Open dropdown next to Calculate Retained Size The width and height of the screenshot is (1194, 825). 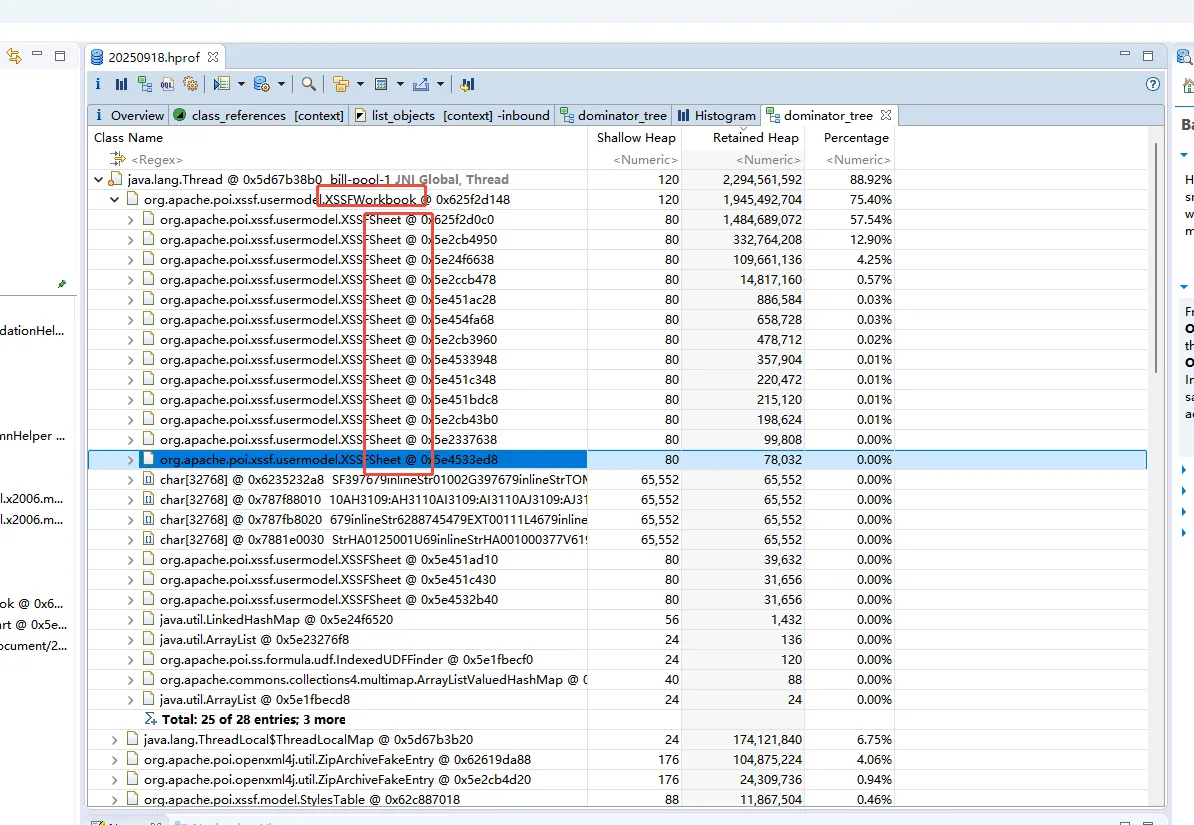tap(400, 84)
